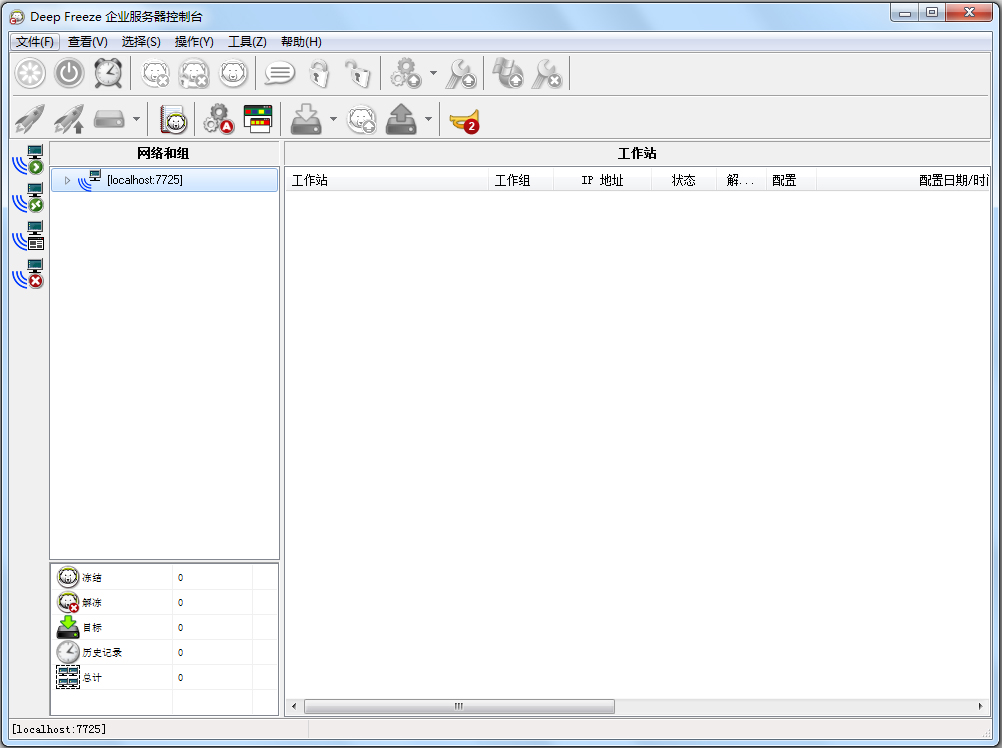Select the 目标 count row
The height and width of the screenshot is (748, 1002).
[x=164, y=627]
